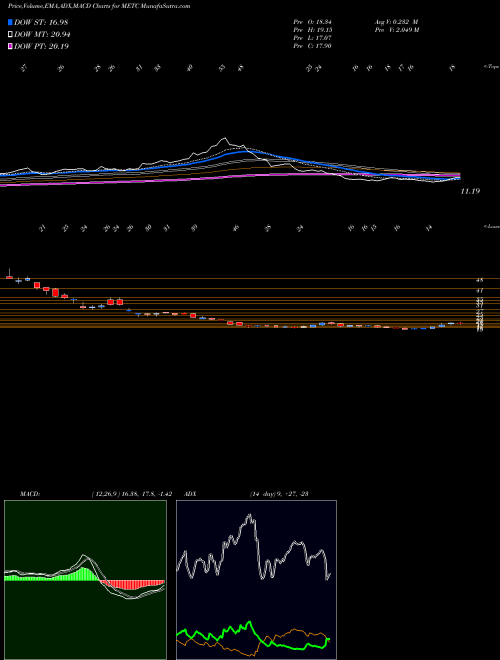Click the 'ADX' panel heading

point(190,494)
